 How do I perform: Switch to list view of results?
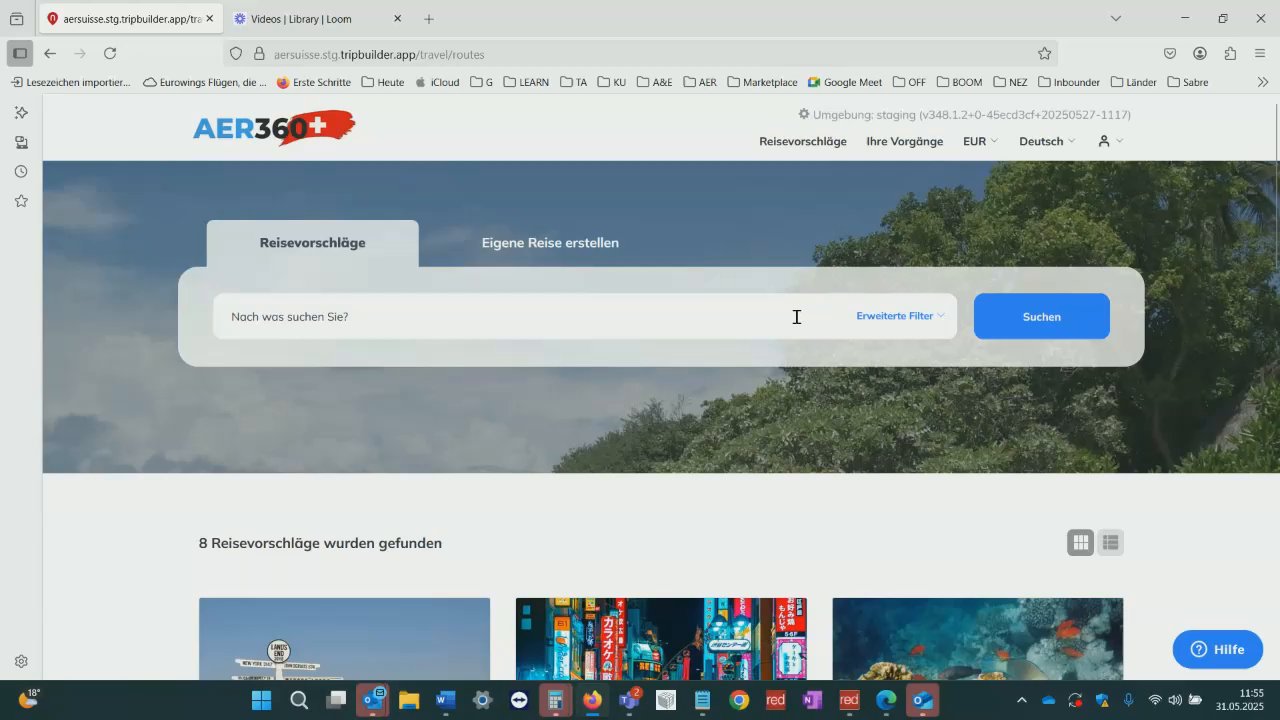pos(1110,543)
